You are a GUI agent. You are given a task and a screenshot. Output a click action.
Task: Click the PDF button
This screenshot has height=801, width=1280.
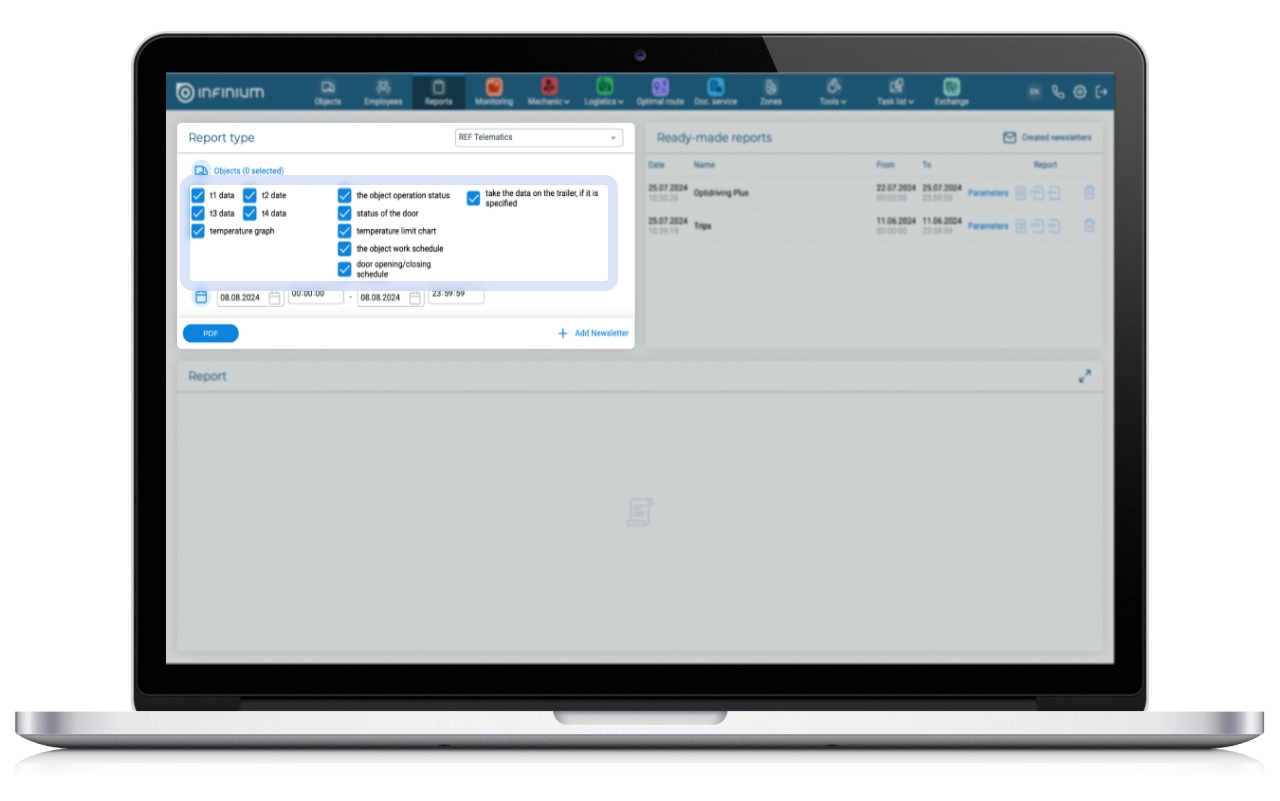coord(210,333)
